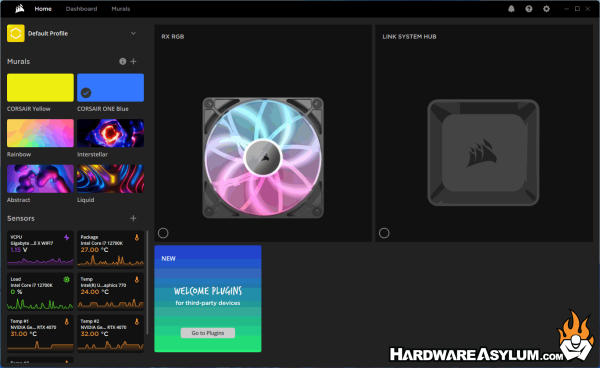Add a new mural with plus icon
The image size is (600, 368).
click(133, 61)
